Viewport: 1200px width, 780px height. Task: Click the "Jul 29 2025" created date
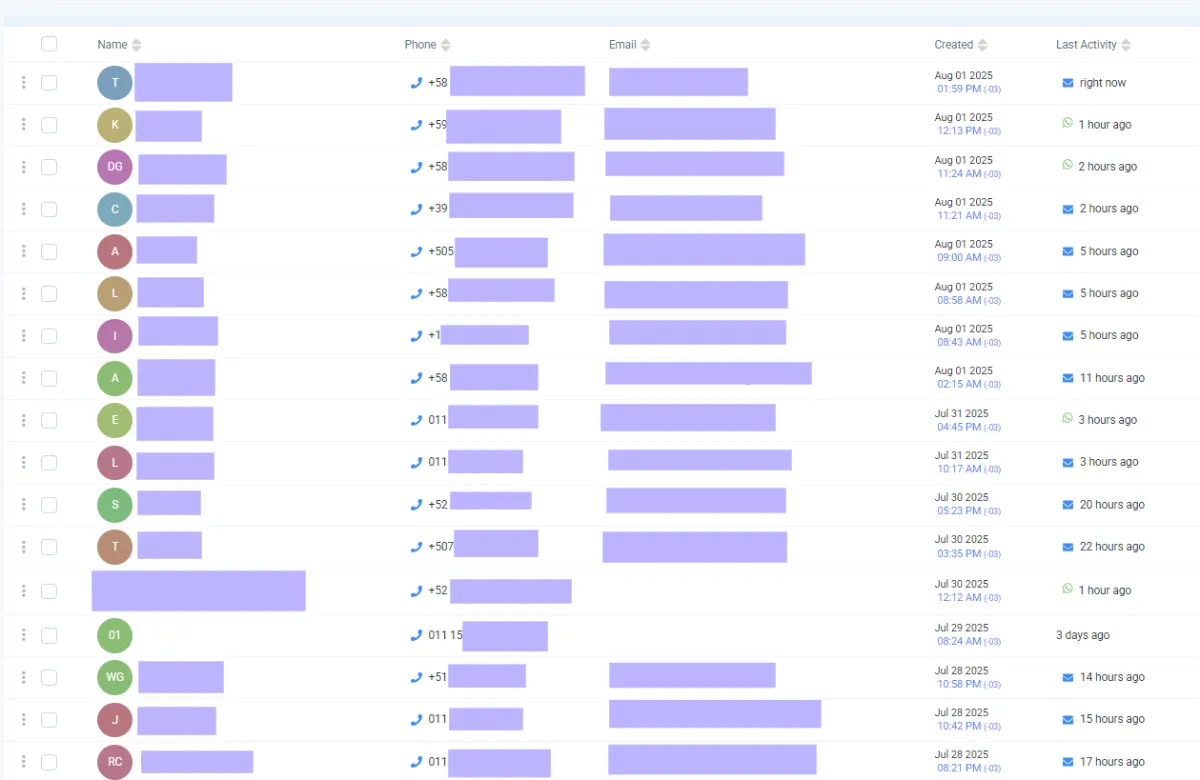coord(961,628)
